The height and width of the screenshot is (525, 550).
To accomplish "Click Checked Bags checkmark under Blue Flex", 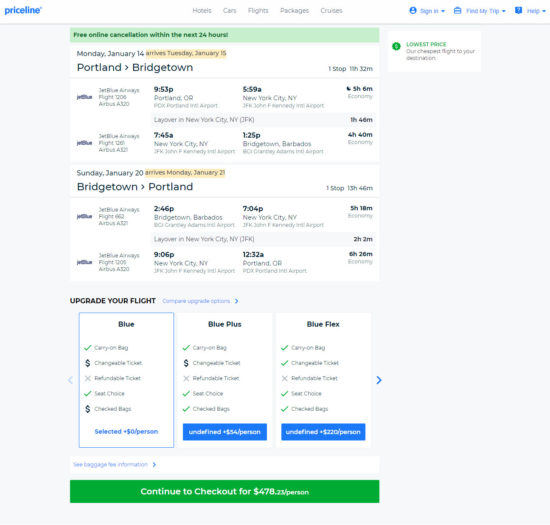I will pyautogui.click(x=284, y=409).
